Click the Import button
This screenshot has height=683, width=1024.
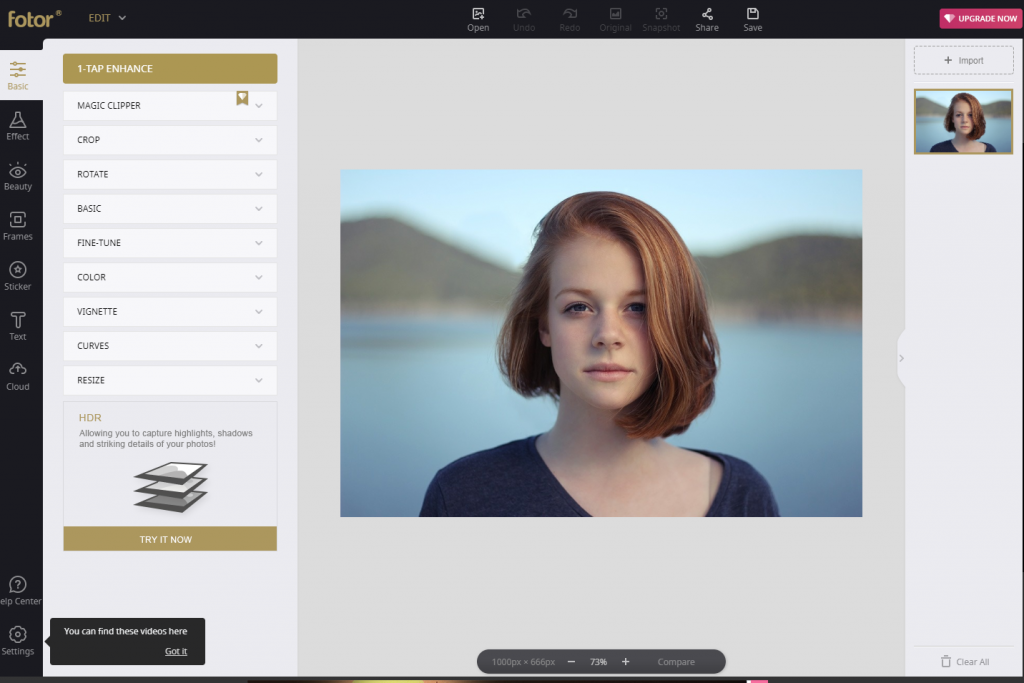pyautogui.click(x=963, y=60)
